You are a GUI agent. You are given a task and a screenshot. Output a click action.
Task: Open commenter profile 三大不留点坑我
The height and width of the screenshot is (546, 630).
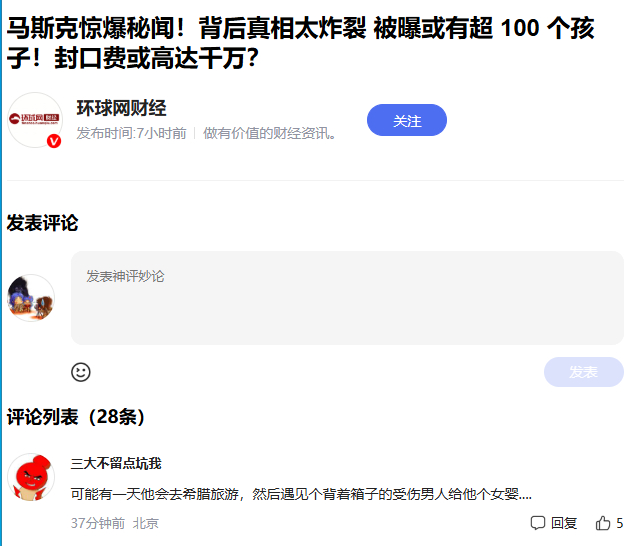point(116,463)
